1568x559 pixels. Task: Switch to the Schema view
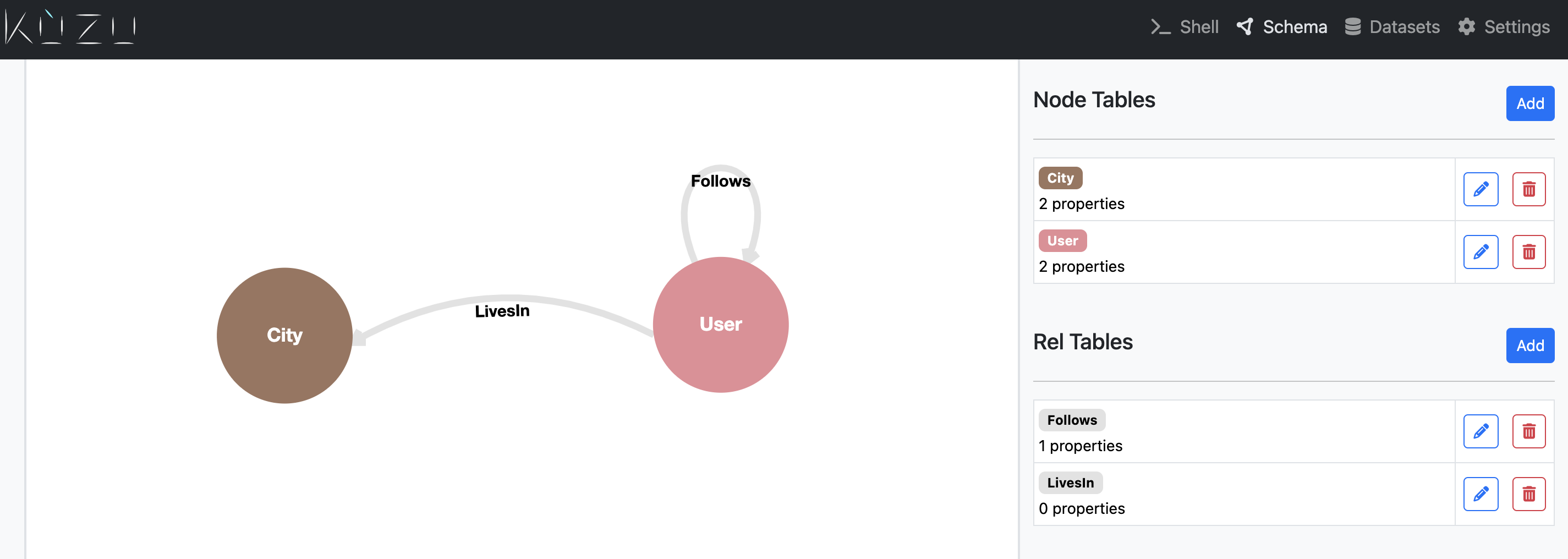(x=1282, y=27)
